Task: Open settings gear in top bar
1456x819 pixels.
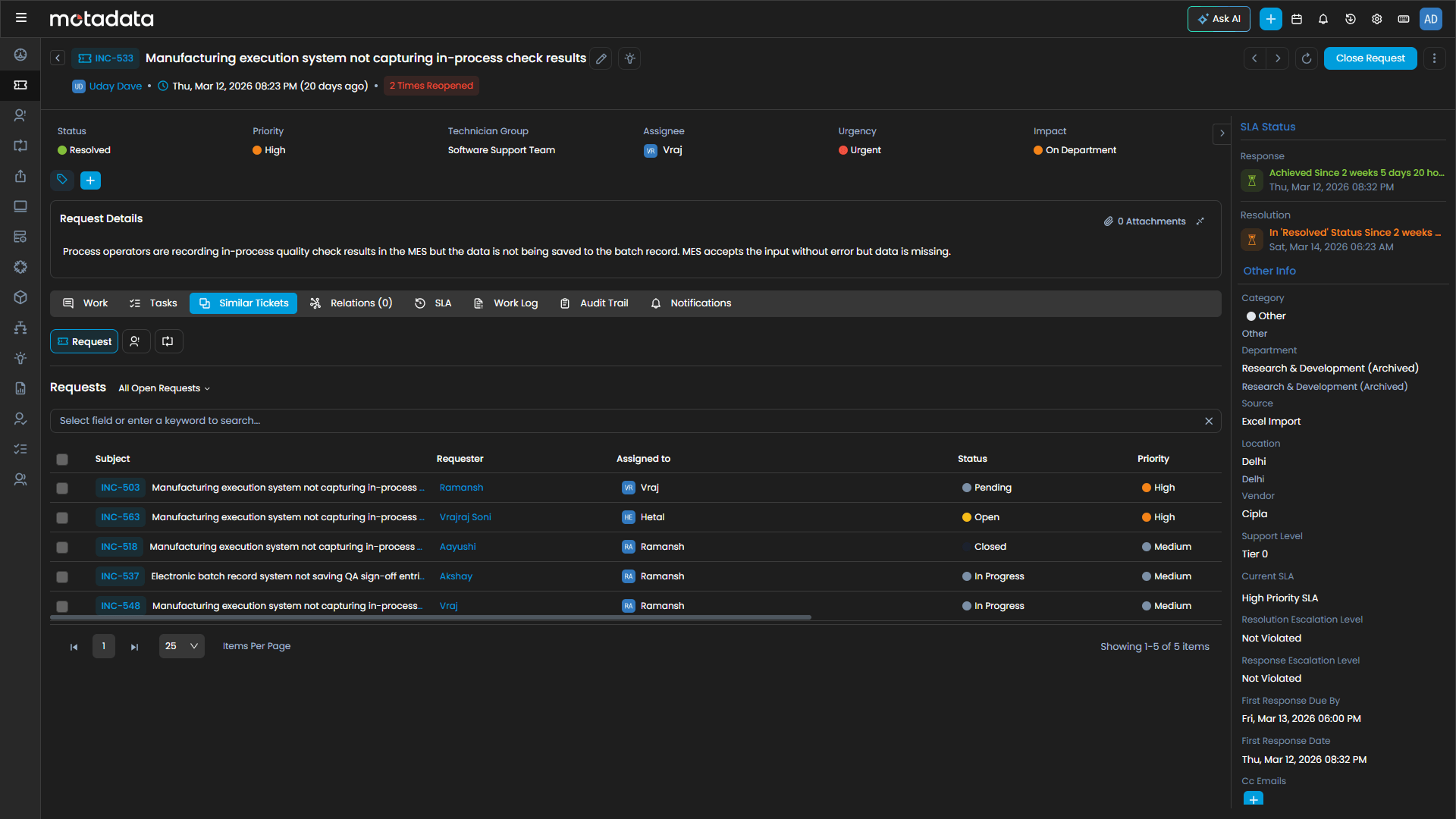Action: [1377, 19]
